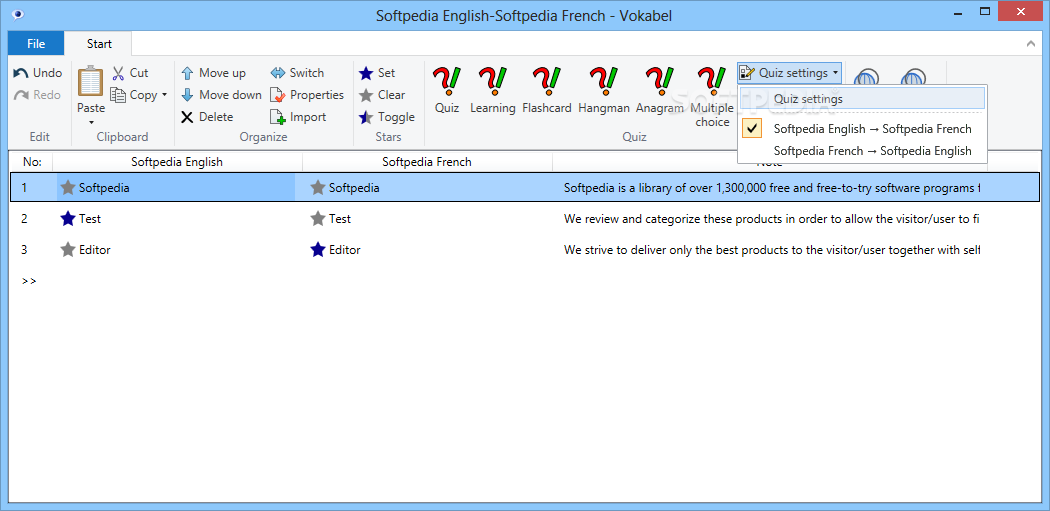Start the Multiple choice quiz
Viewport: 1050px width, 511px height.
click(712, 97)
